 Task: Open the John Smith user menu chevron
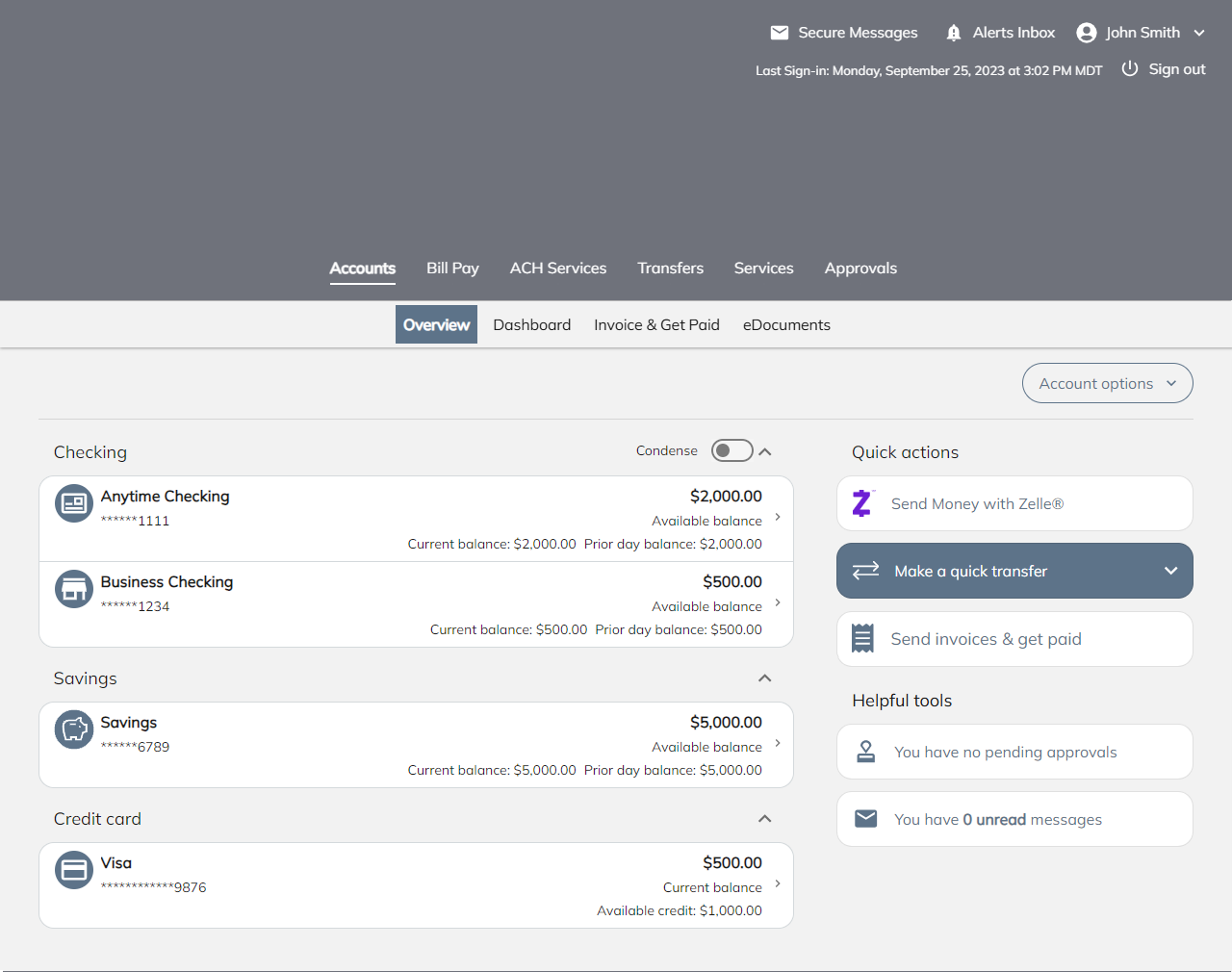pos(1199,33)
